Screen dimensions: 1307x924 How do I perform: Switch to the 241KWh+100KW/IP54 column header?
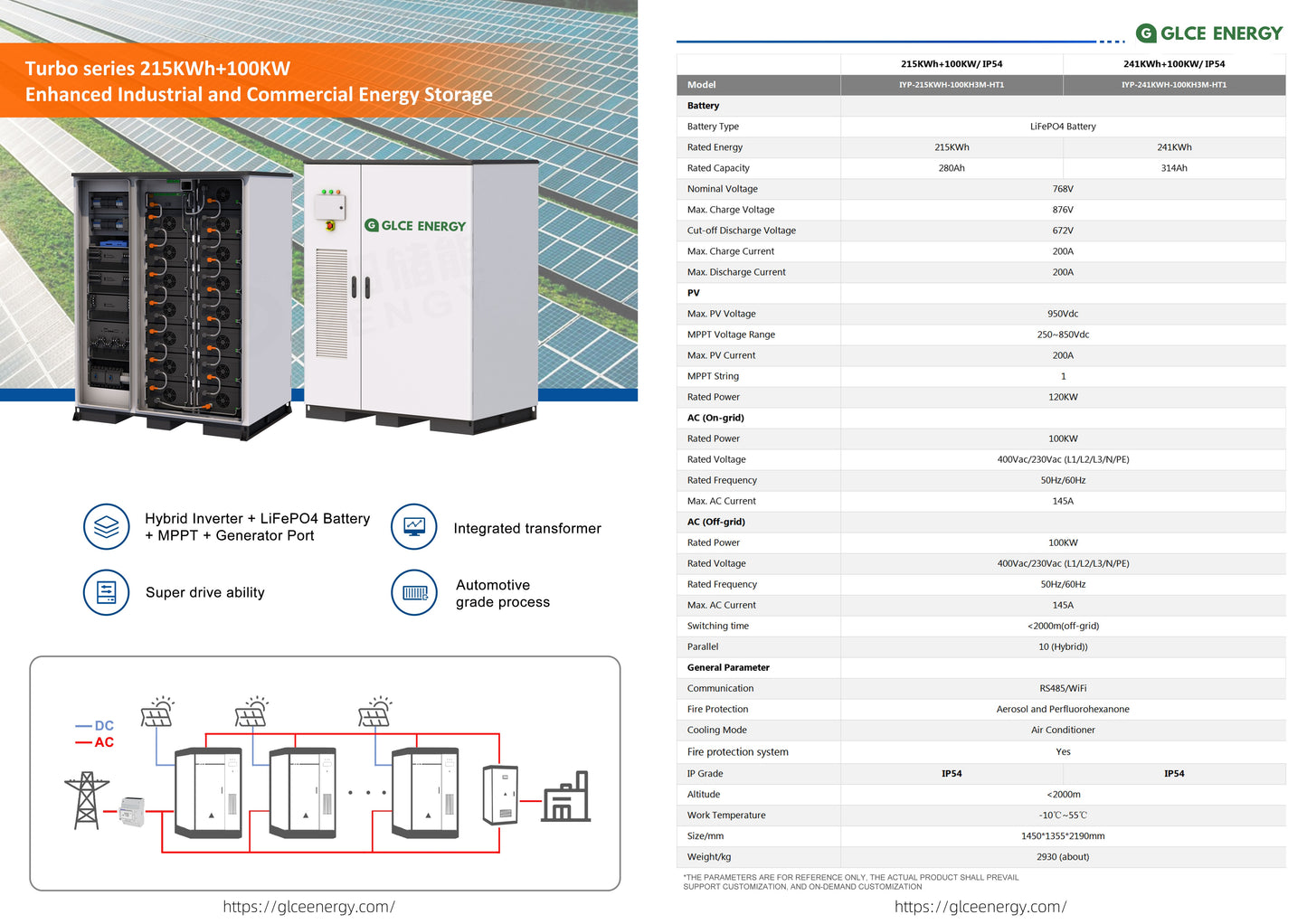(1173, 63)
